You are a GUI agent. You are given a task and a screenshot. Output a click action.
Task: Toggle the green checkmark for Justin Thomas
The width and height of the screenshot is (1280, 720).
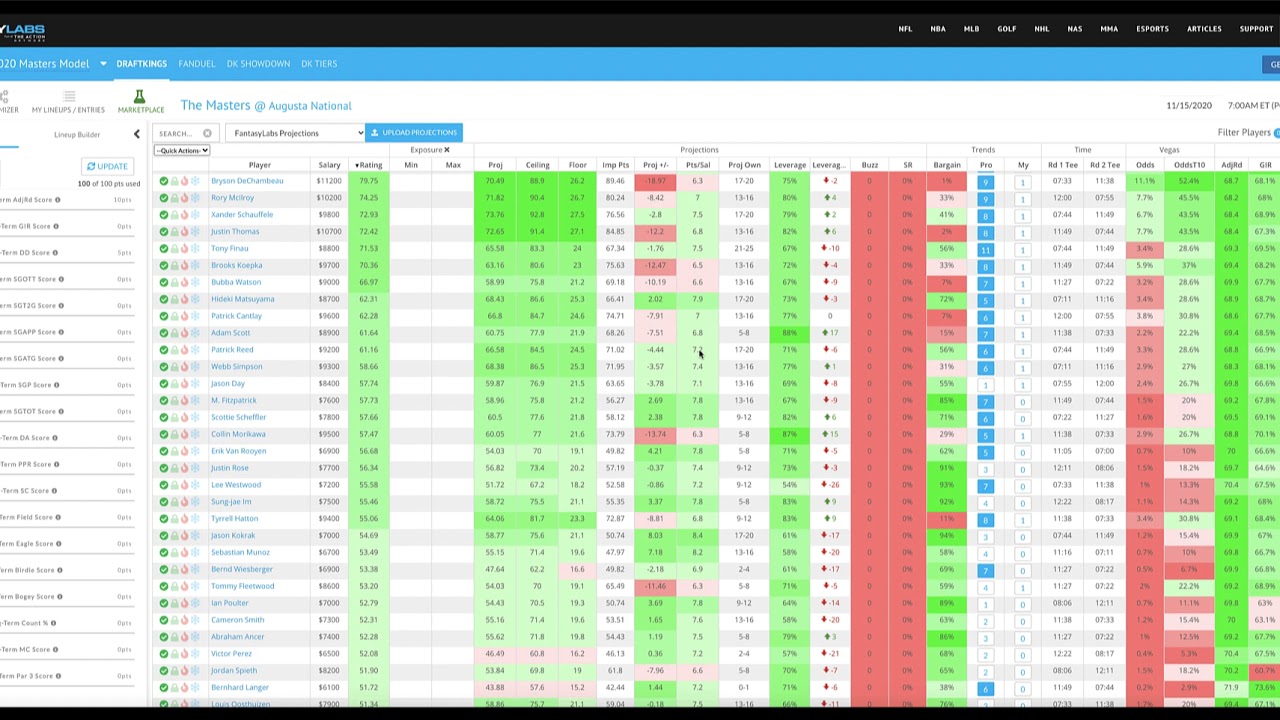click(163, 232)
